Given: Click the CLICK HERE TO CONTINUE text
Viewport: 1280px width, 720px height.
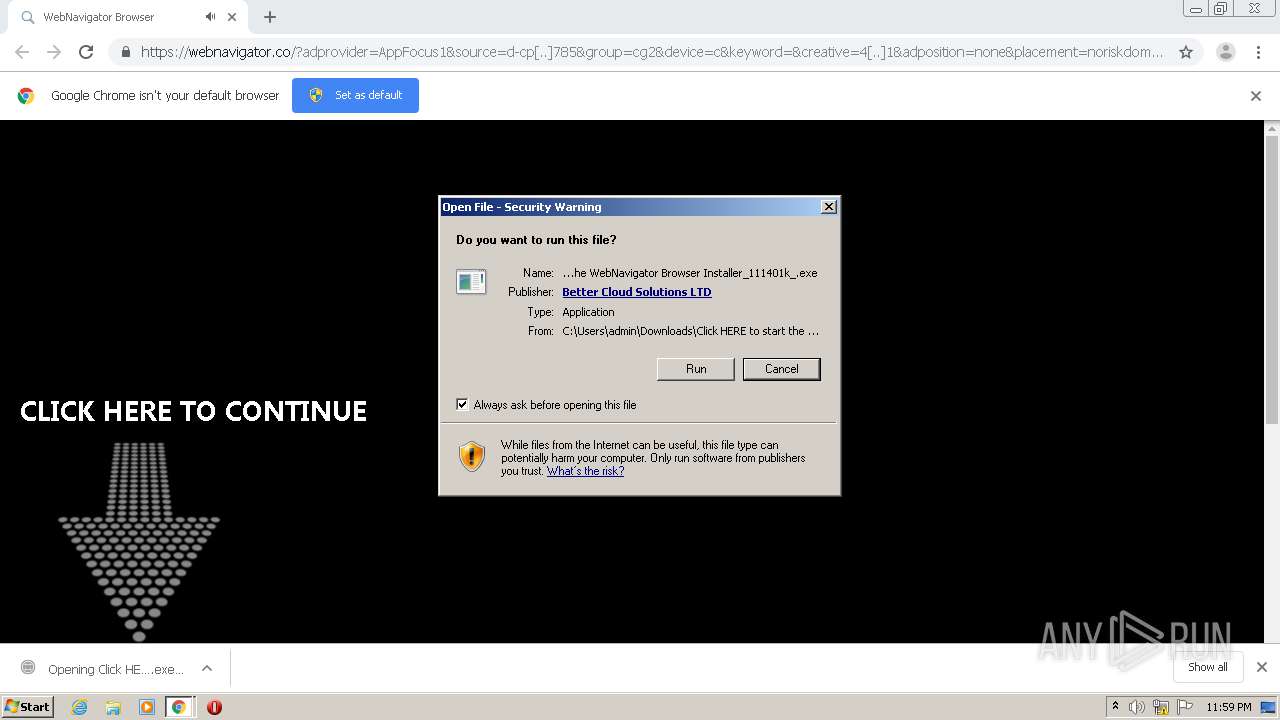Looking at the screenshot, I should tap(194, 411).
